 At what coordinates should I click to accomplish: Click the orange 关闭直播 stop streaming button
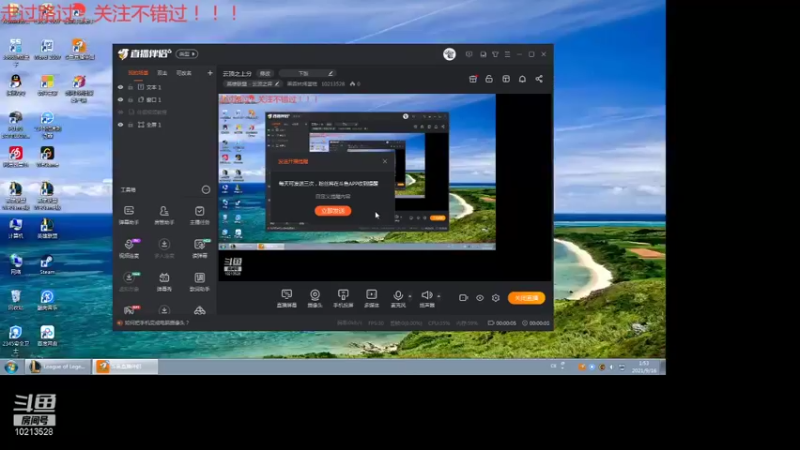[x=526, y=297]
